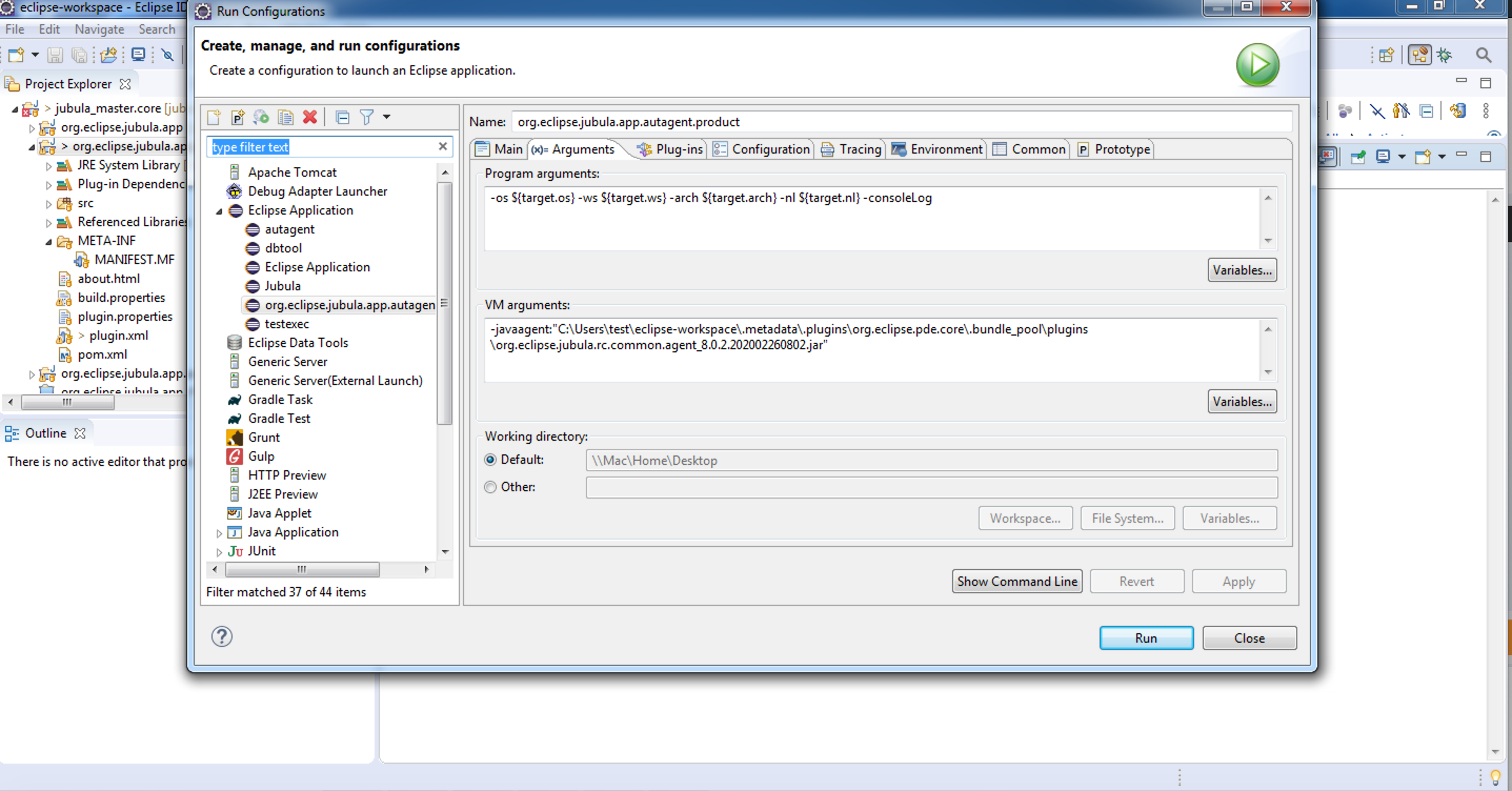
Task: Select the autagent launch configuration
Action: pyautogui.click(x=289, y=229)
